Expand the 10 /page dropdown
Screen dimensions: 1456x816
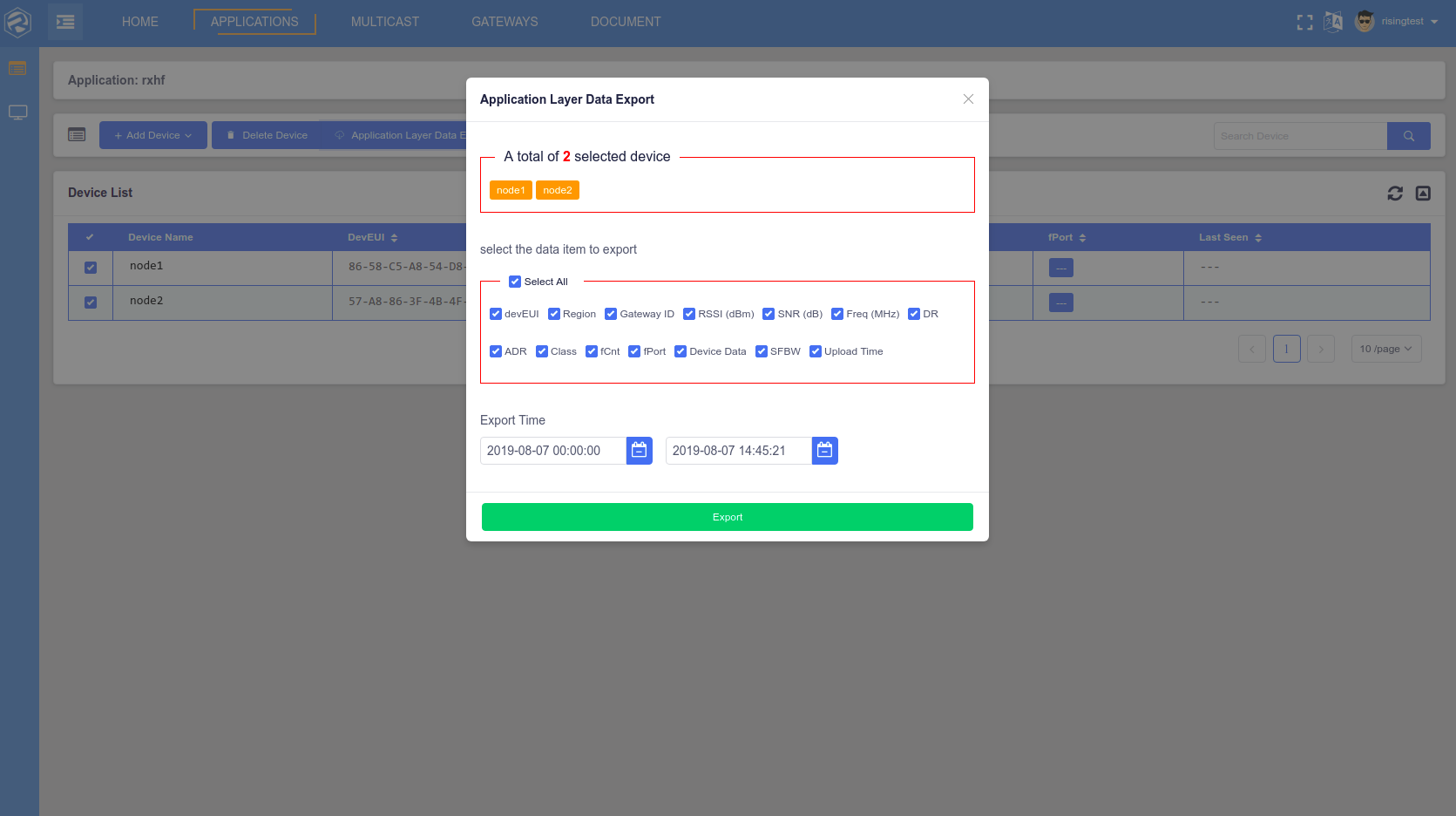(1385, 349)
